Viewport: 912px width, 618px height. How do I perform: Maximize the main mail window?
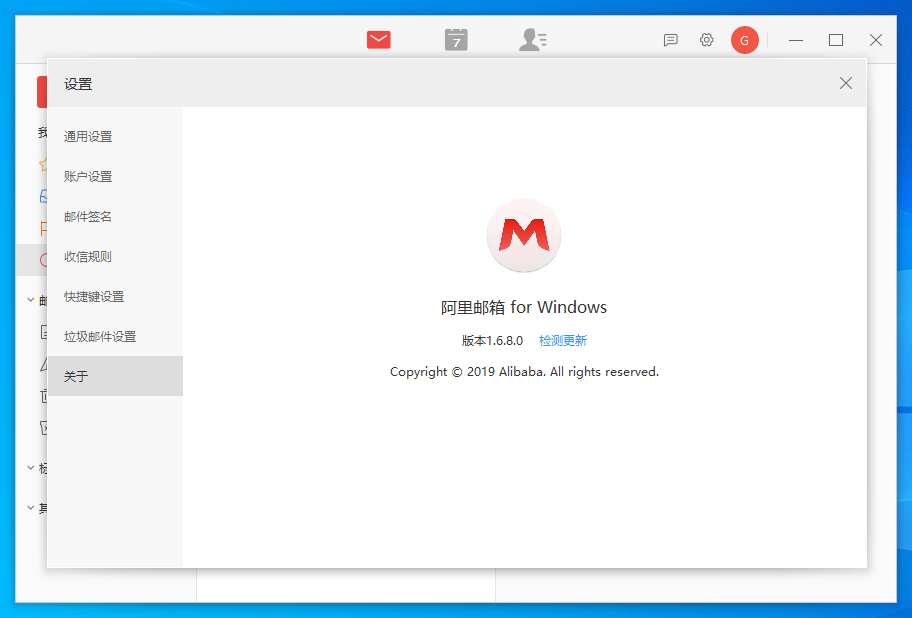[x=836, y=40]
